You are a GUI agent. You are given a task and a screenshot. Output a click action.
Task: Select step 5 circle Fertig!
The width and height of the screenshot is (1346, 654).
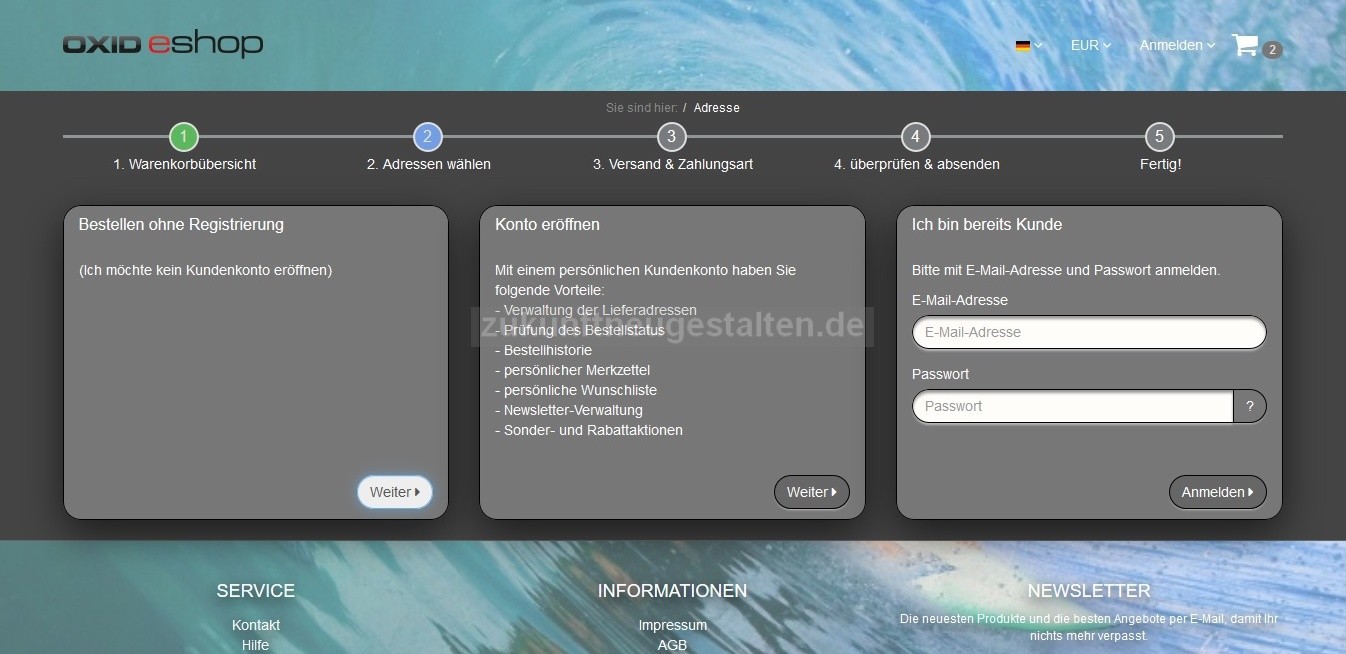(x=1160, y=137)
